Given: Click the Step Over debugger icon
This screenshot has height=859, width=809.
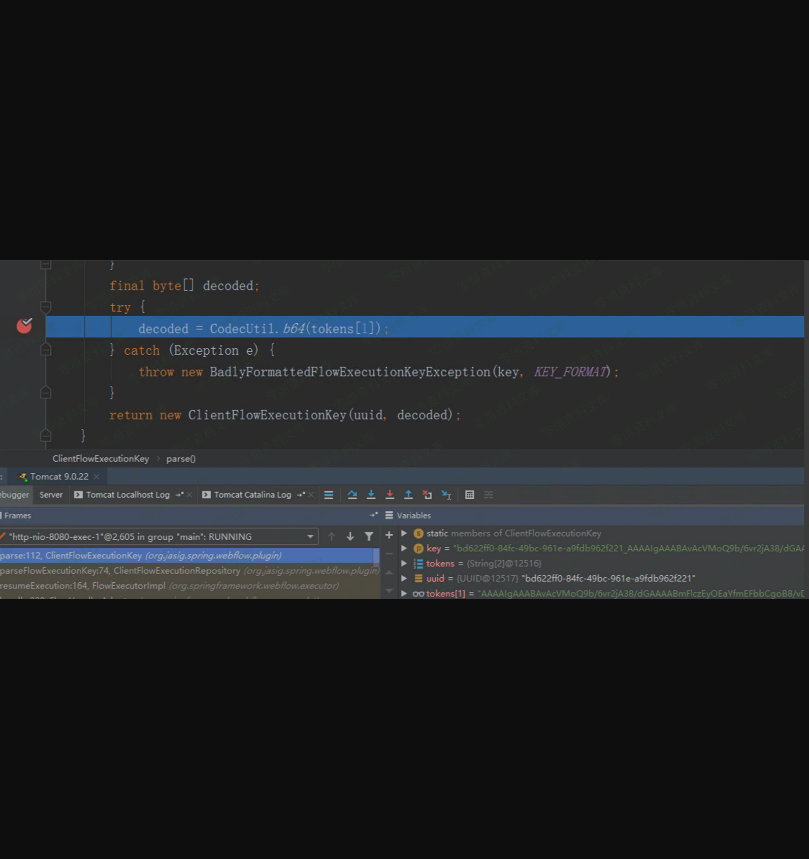Looking at the screenshot, I should [352, 495].
